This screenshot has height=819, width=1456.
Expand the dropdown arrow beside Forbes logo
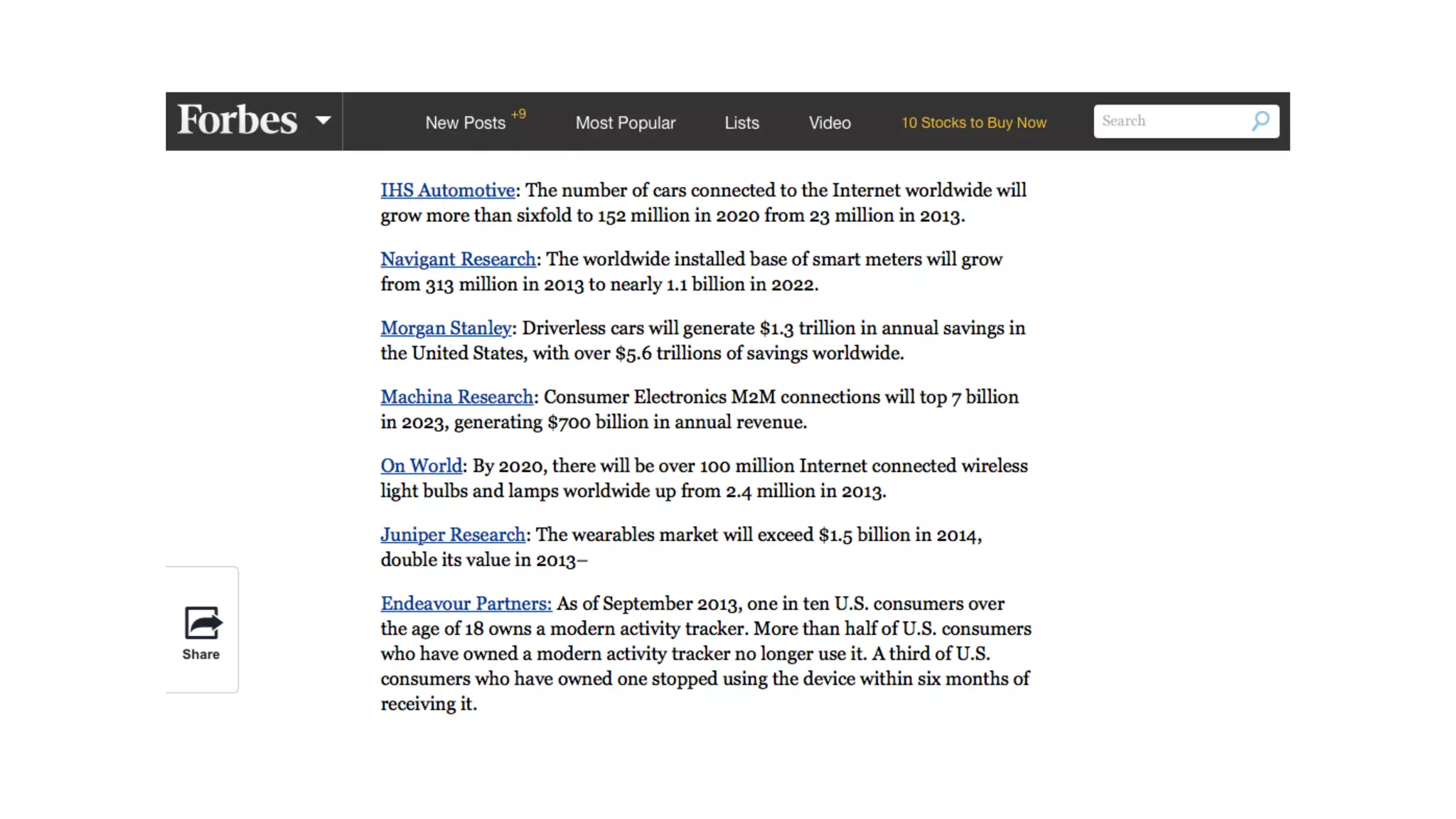323,120
